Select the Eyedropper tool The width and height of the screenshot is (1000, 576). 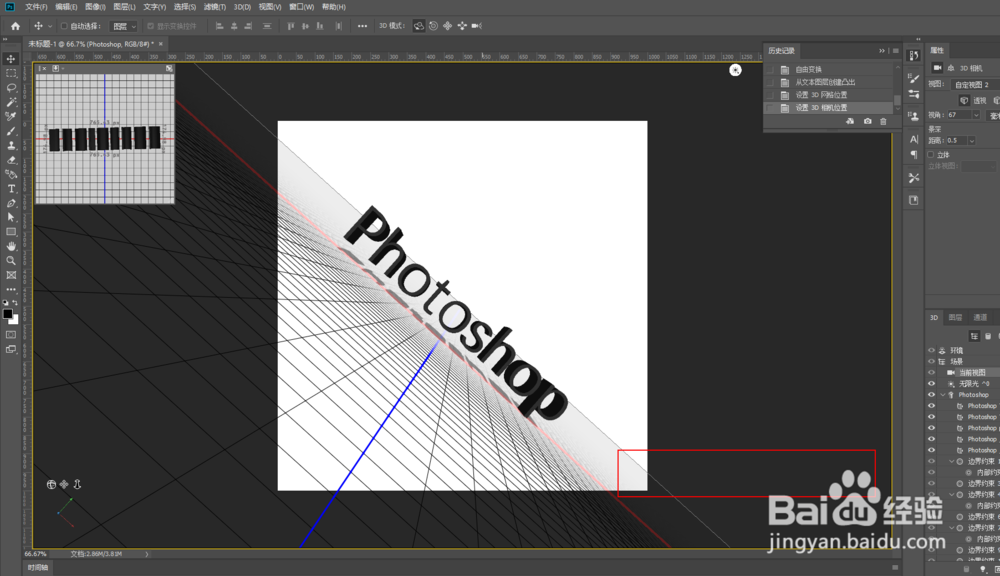[11, 116]
